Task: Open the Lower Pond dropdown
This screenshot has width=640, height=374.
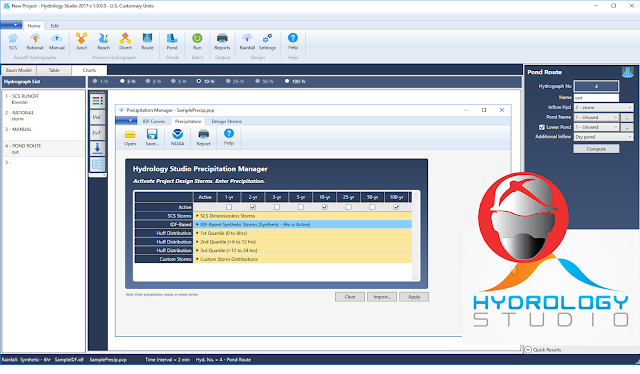Action: click(x=596, y=127)
